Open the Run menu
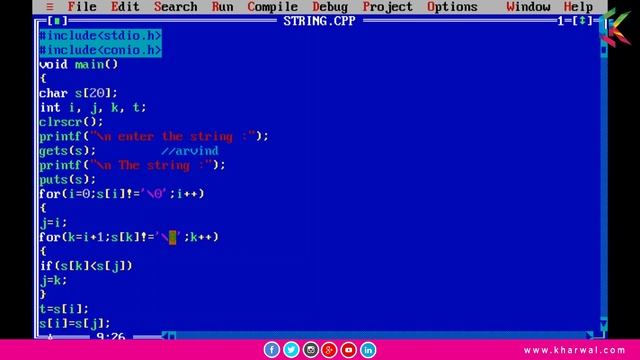The height and width of the screenshot is (360, 640). (222, 7)
